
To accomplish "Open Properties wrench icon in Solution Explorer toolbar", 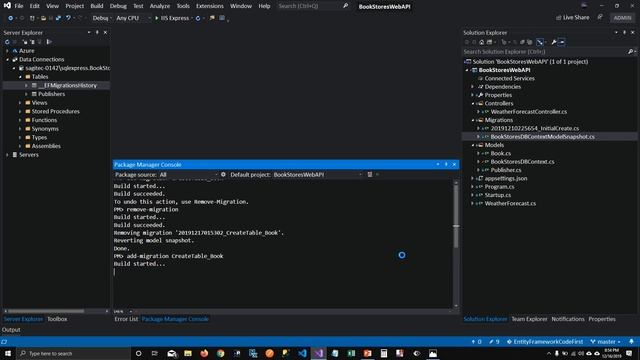I will click(554, 42).
